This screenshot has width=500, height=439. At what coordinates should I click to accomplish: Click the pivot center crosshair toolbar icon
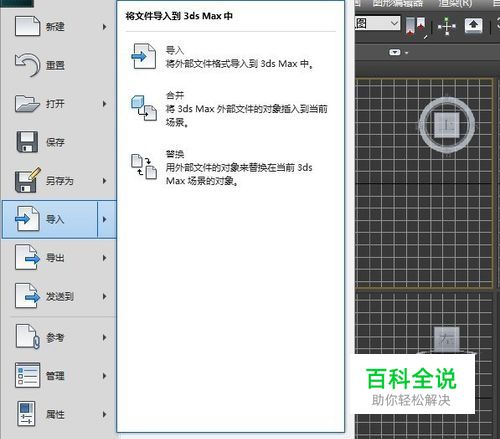point(447,26)
